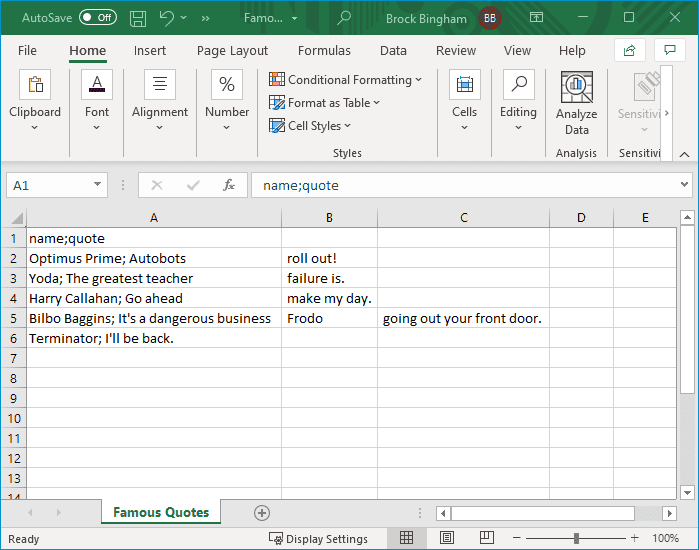The width and height of the screenshot is (699, 550).
Task: Add a new sheet with plus icon
Action: [x=262, y=513]
